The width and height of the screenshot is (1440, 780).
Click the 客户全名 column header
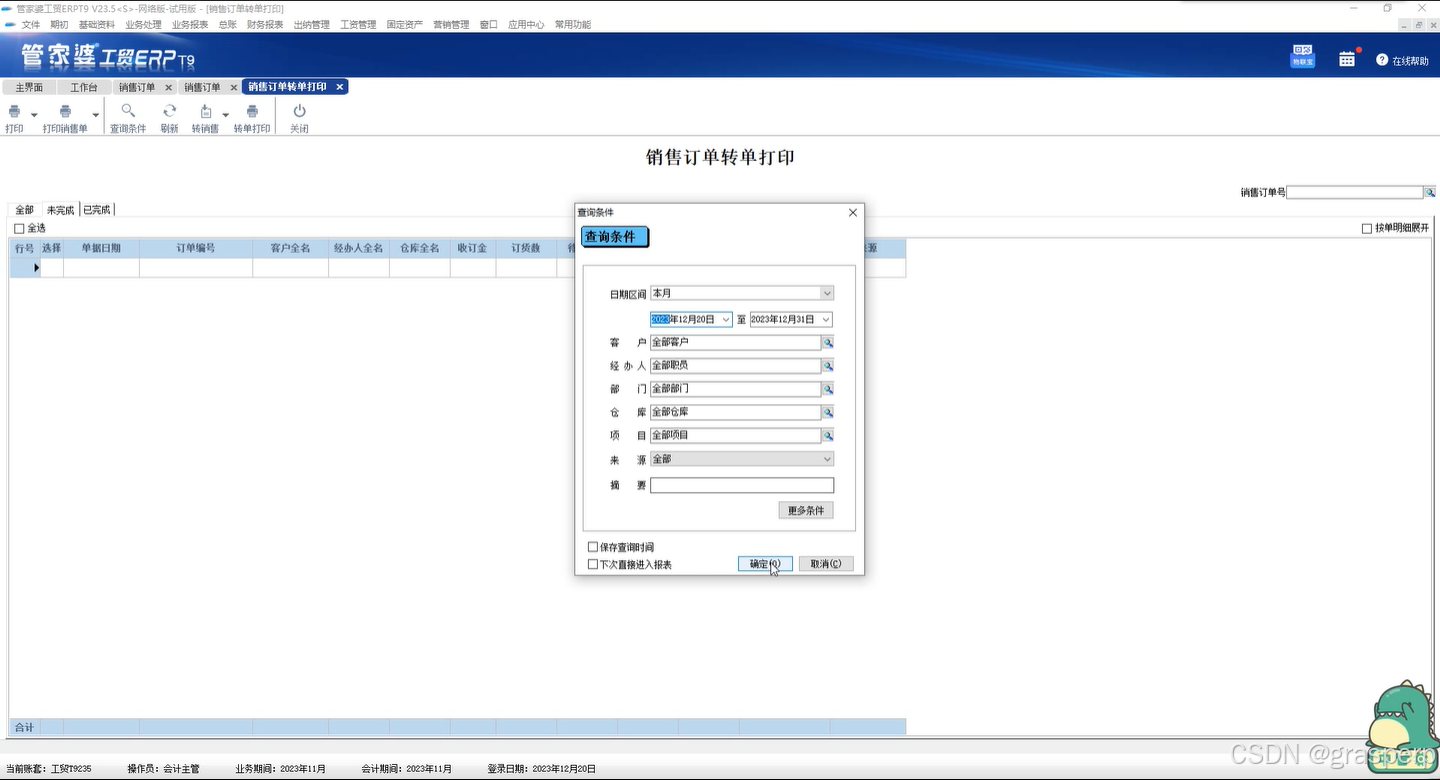pyautogui.click(x=291, y=248)
